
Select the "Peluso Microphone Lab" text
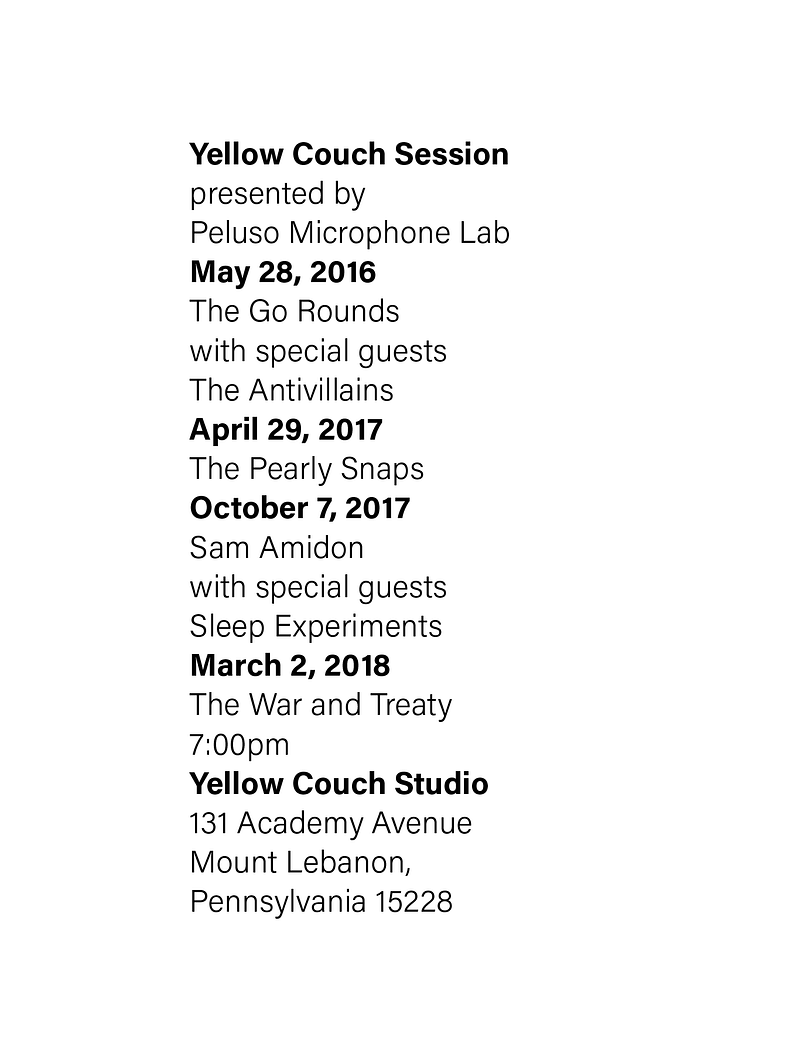(x=349, y=233)
